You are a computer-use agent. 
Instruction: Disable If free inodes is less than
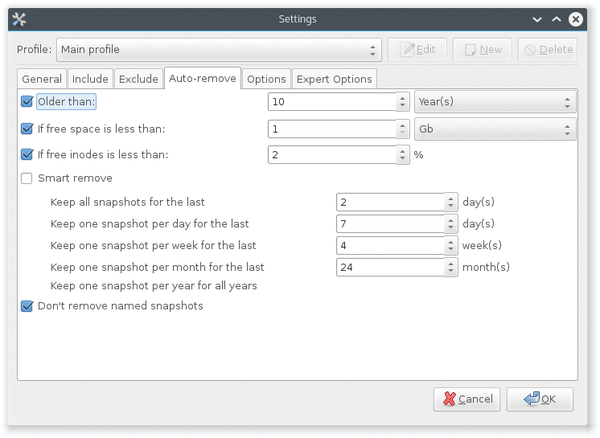click(x=27, y=155)
